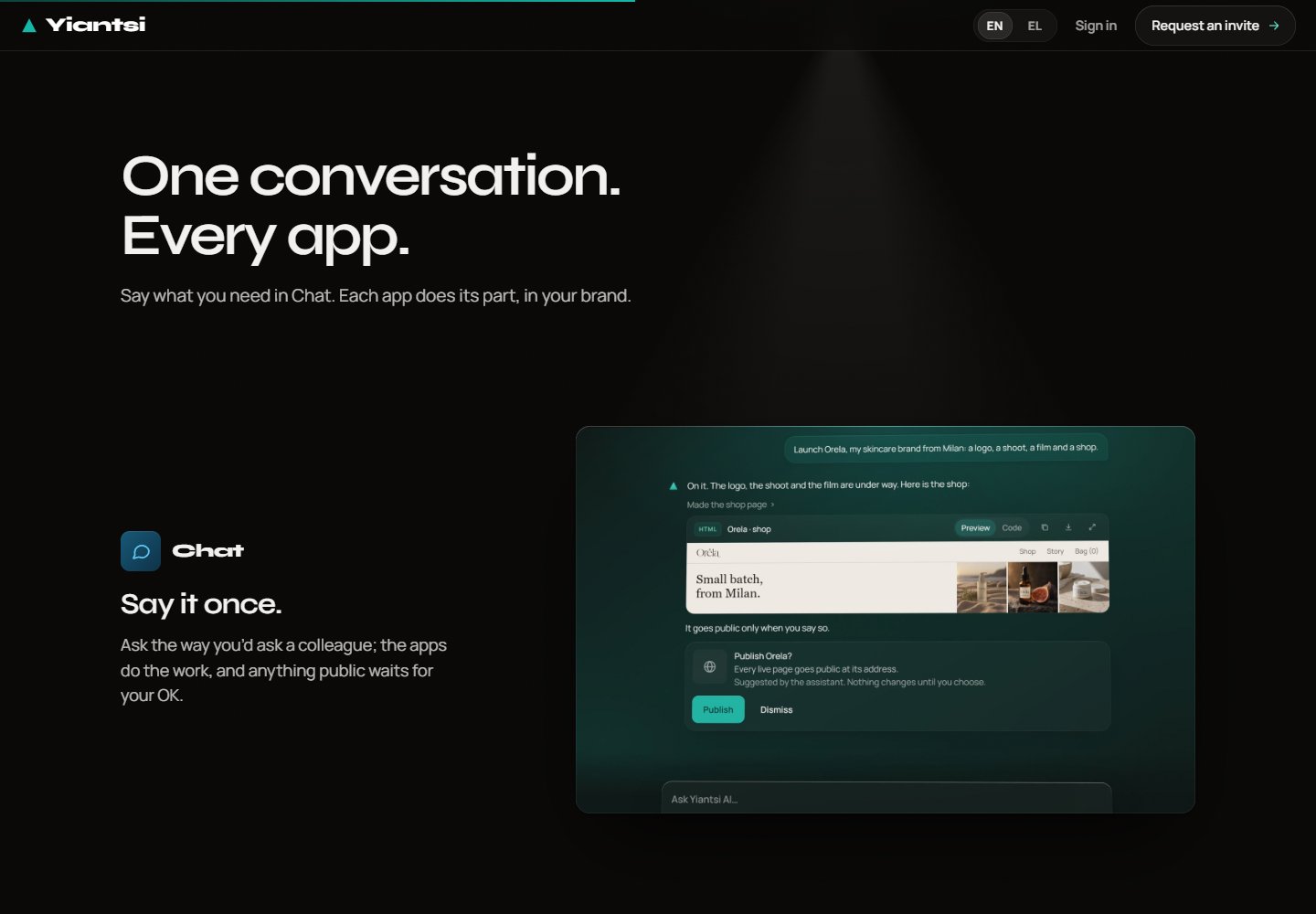Image resolution: width=1316 pixels, height=914 pixels.
Task: Click "It goes public only when you say so."
Action: point(758,628)
